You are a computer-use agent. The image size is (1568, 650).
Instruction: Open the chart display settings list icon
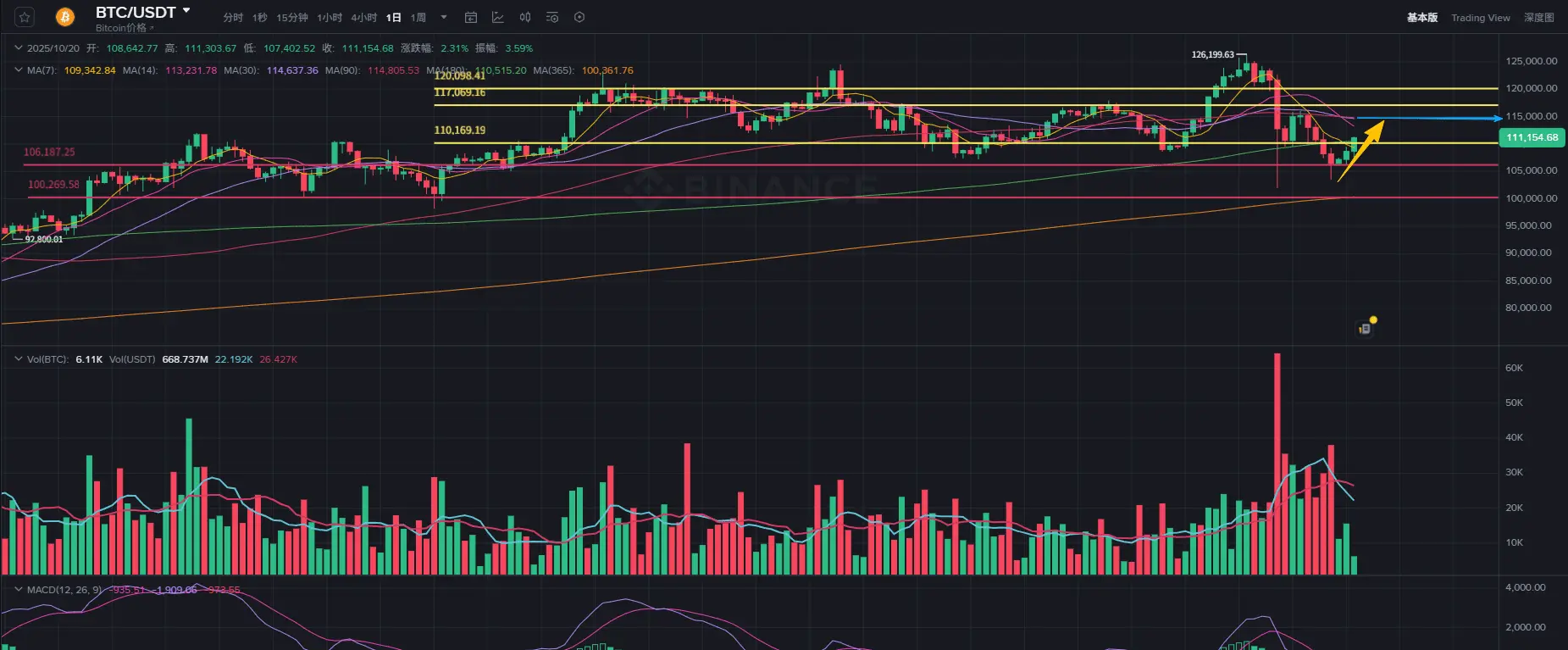point(552,17)
